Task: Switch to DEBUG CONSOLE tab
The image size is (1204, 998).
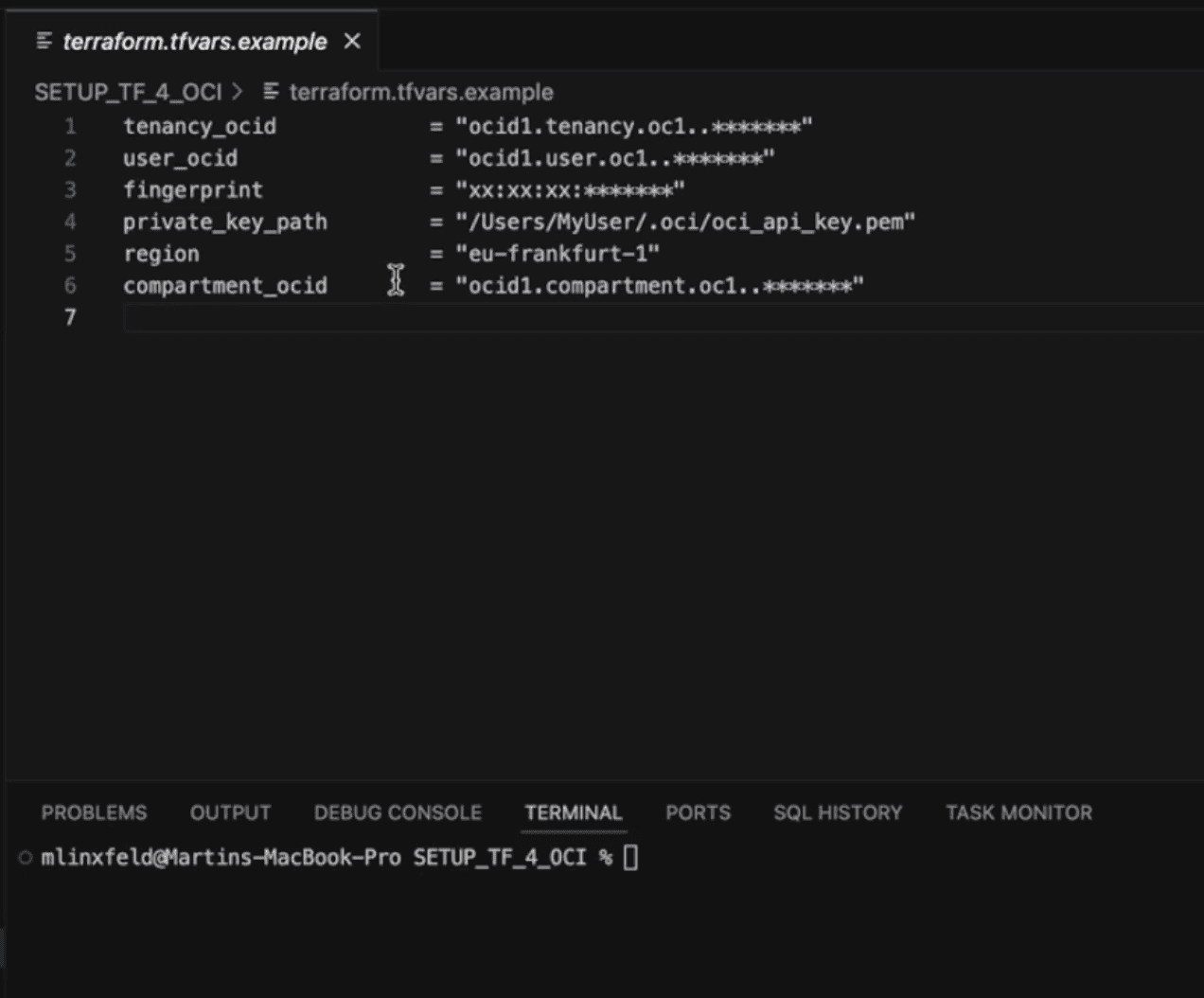Action: 398,812
